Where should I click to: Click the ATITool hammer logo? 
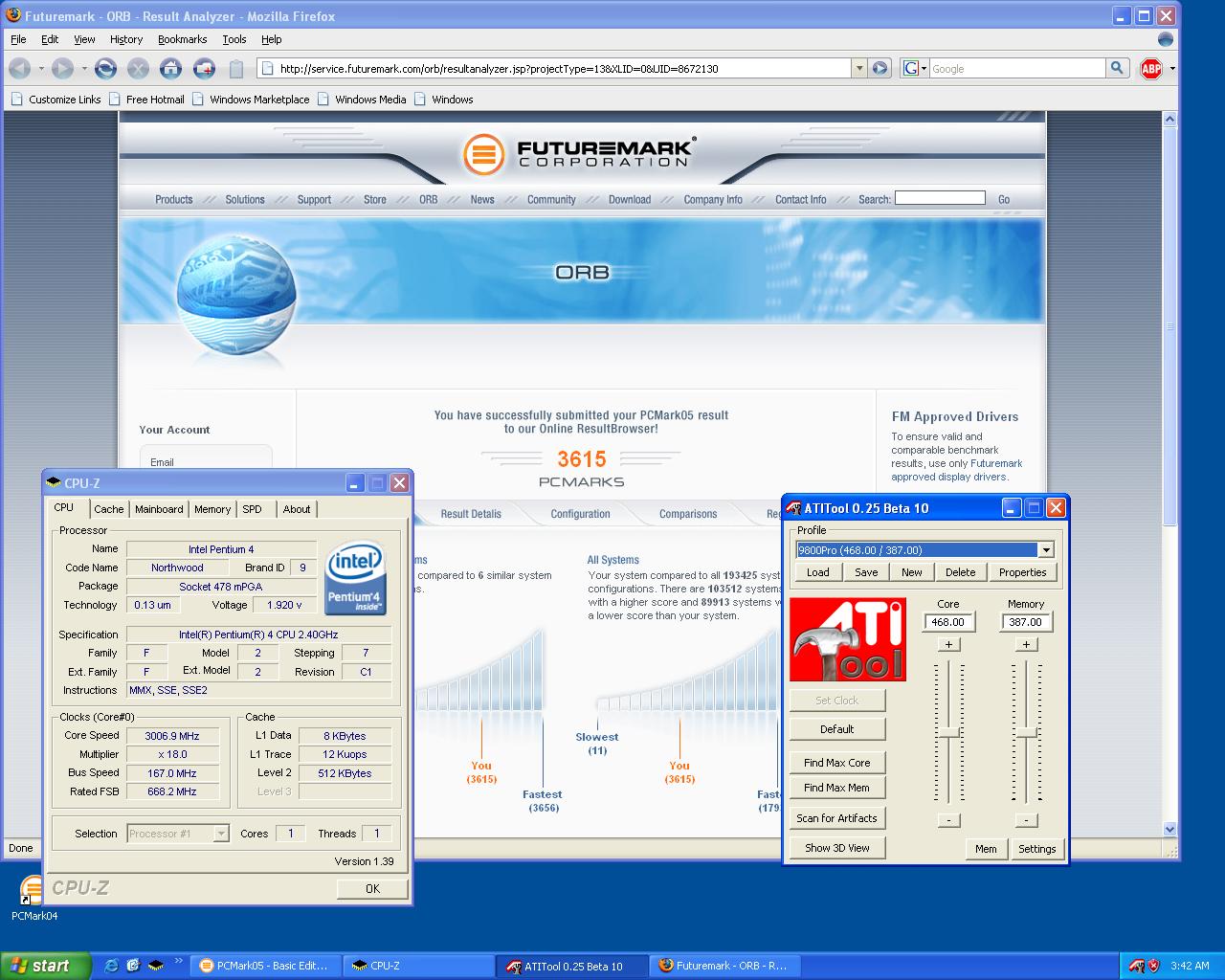click(x=848, y=639)
